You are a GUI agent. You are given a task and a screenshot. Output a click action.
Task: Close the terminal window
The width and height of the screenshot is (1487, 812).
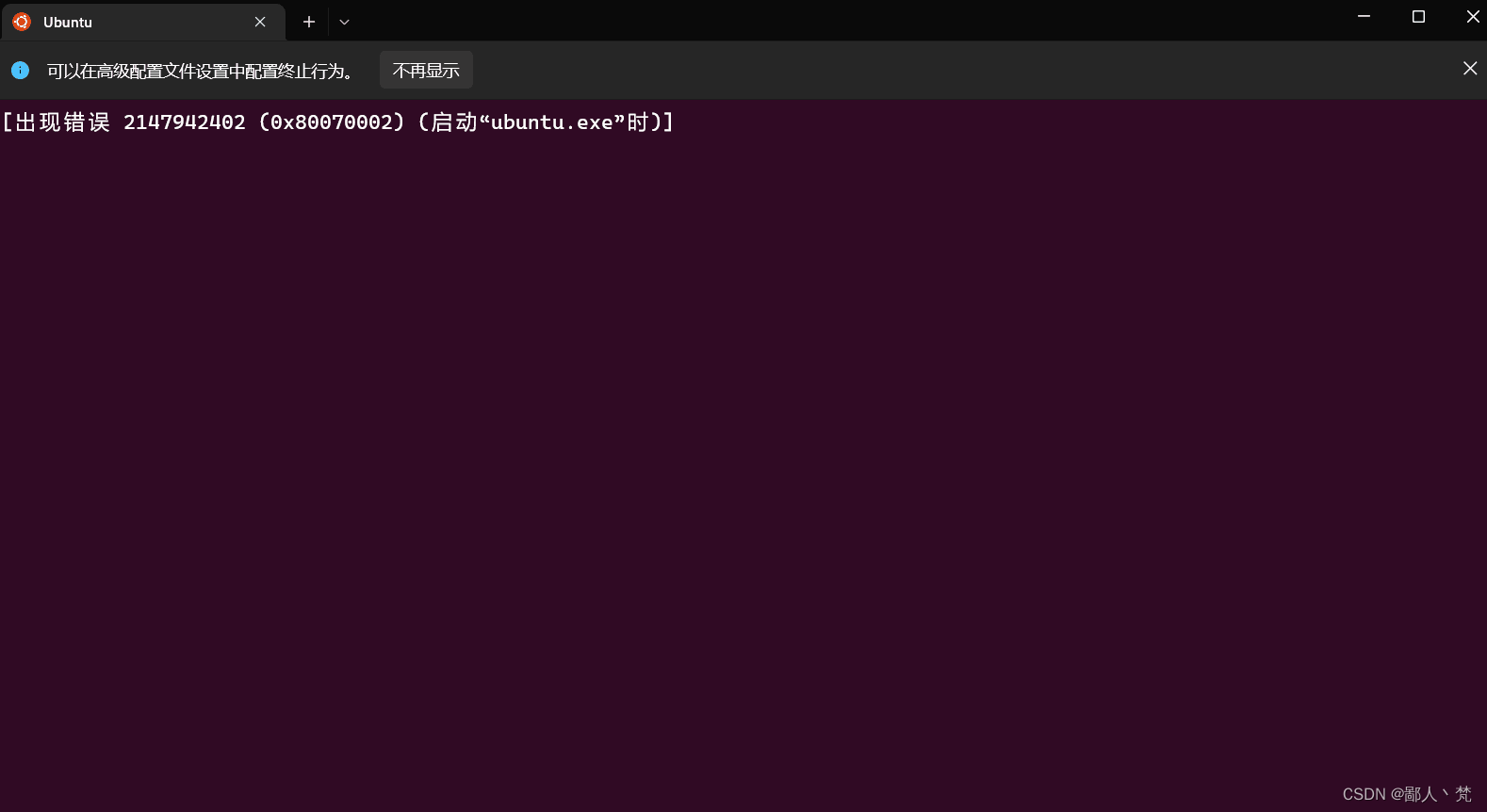point(1472,17)
